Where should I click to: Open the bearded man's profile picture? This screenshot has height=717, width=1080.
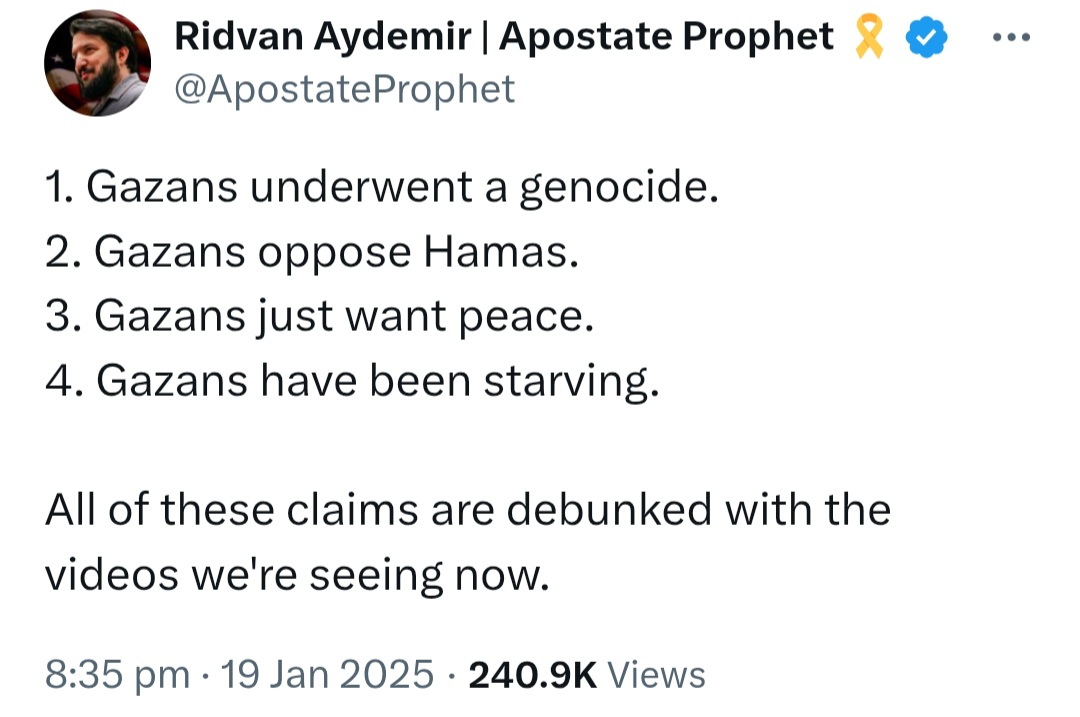point(97,63)
